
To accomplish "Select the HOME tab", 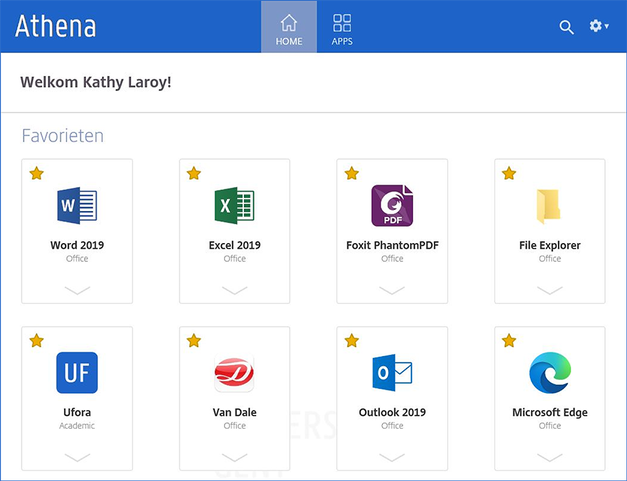I will pyautogui.click(x=289, y=28).
